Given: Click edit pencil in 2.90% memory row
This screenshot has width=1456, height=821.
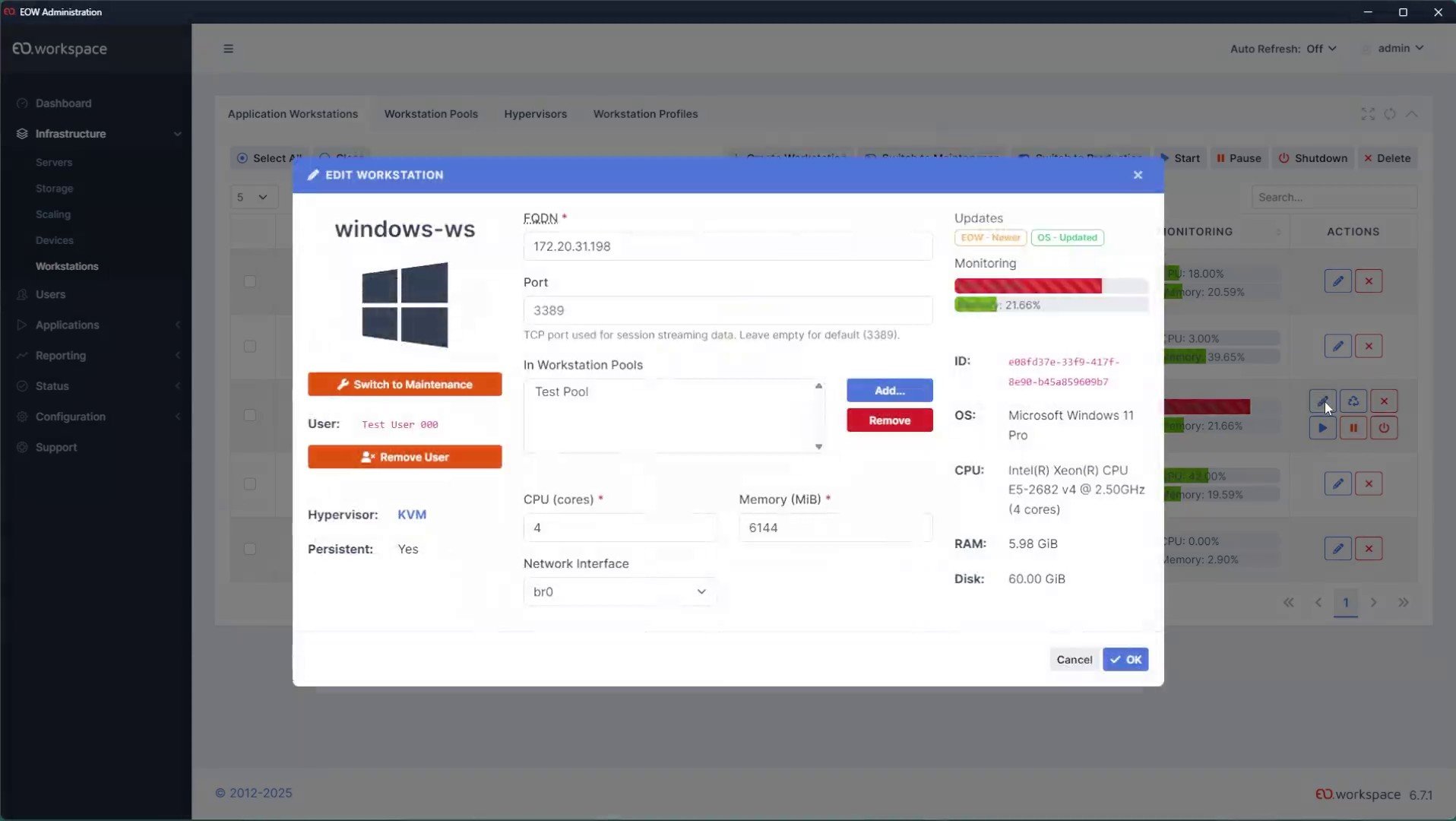Looking at the screenshot, I should click(x=1337, y=549).
